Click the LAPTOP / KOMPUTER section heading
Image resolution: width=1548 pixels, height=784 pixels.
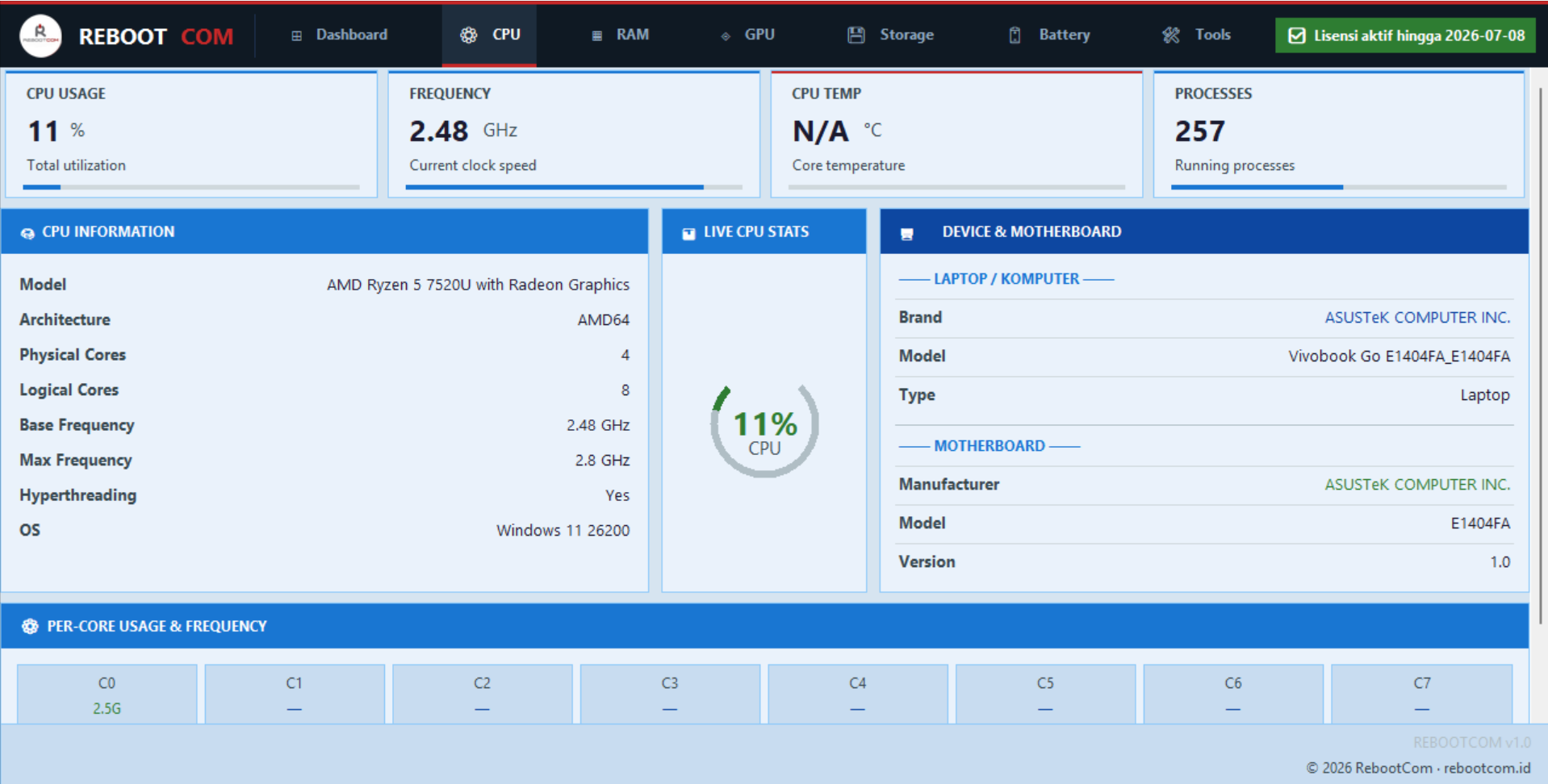pyautogui.click(x=1006, y=278)
